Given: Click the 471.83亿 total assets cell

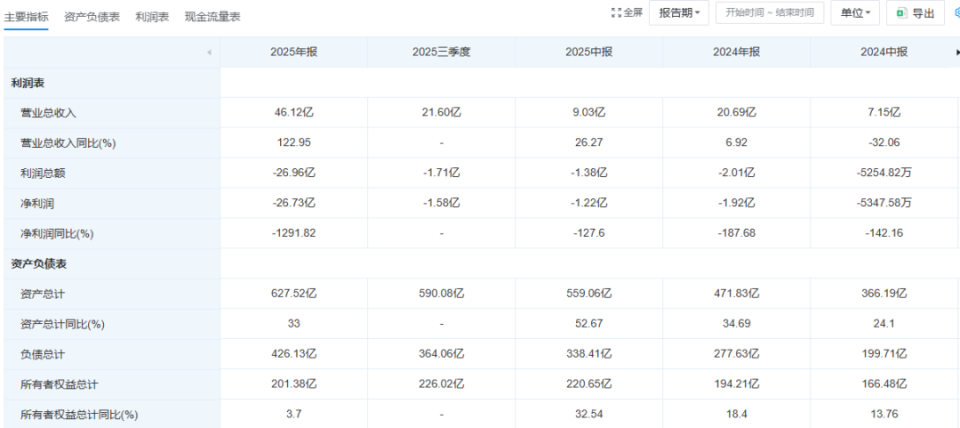Looking at the screenshot, I should coord(737,294).
